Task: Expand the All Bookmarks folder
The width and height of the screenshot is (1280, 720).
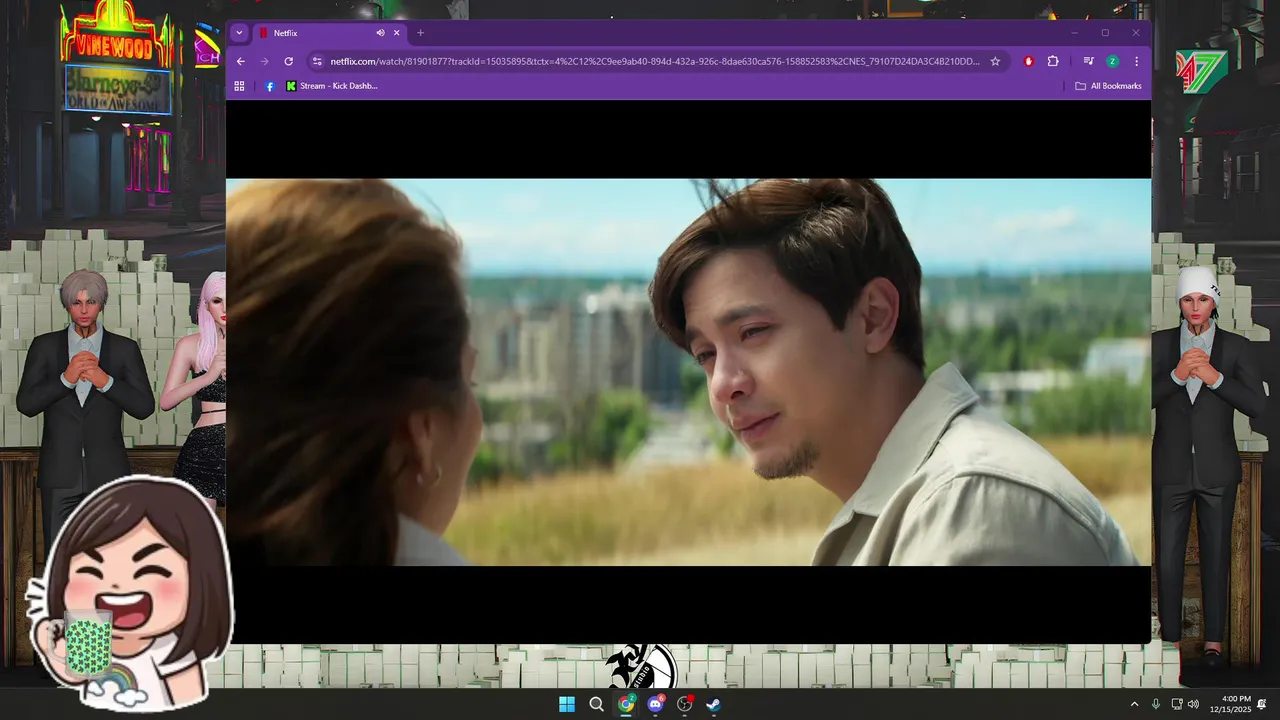Action: pyautogui.click(x=1108, y=86)
